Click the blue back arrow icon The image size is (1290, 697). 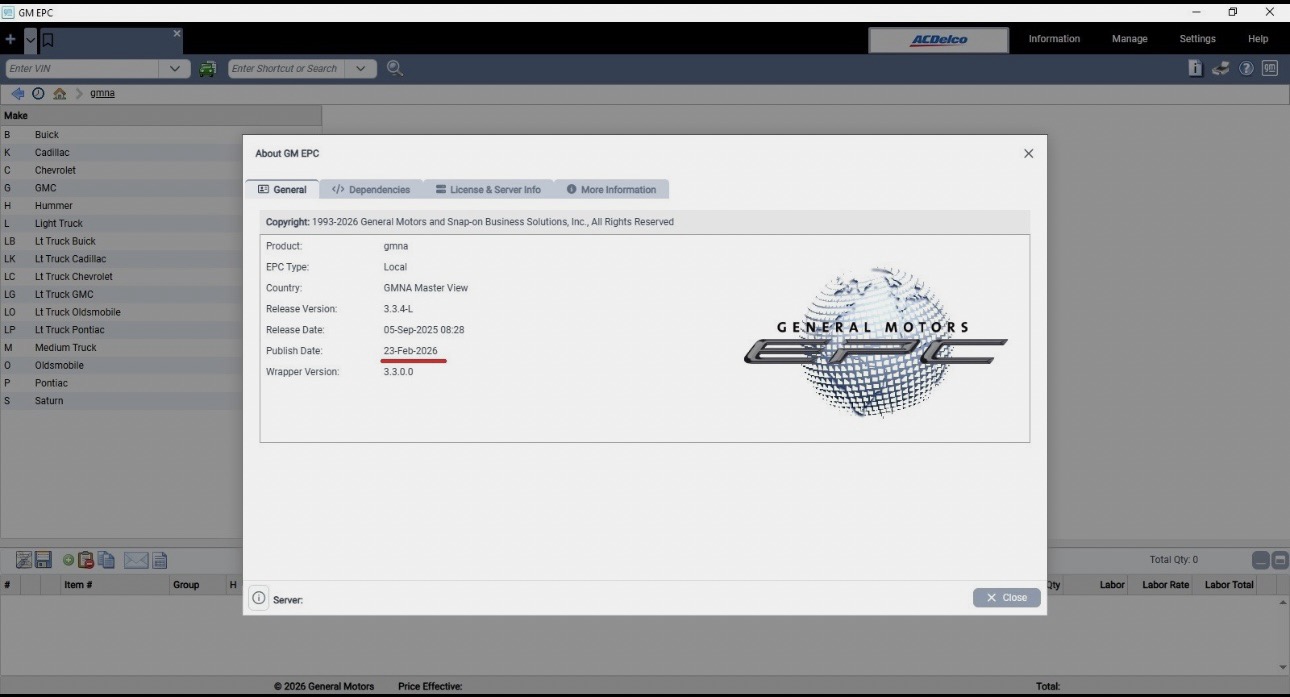tap(17, 93)
